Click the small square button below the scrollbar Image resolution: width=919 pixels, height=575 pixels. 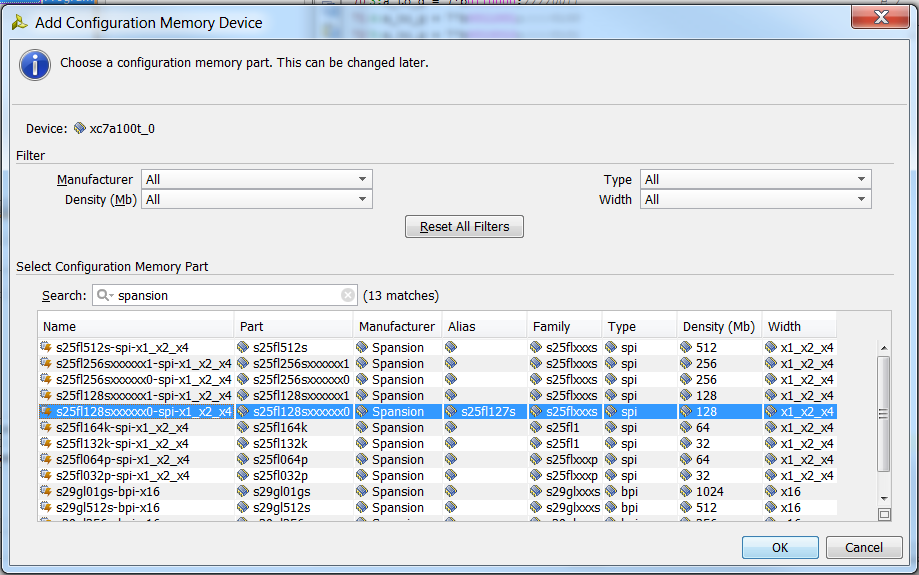tap(884, 514)
